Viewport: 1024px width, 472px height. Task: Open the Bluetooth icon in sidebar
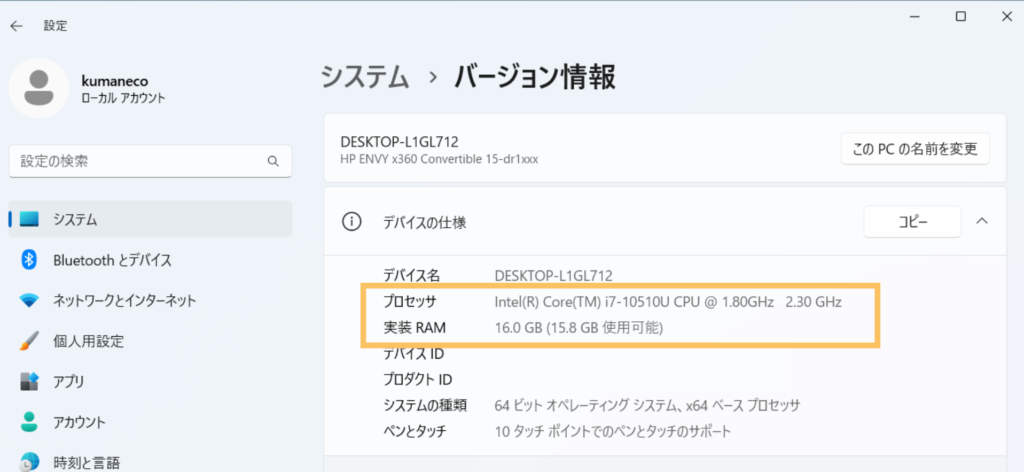coord(29,260)
